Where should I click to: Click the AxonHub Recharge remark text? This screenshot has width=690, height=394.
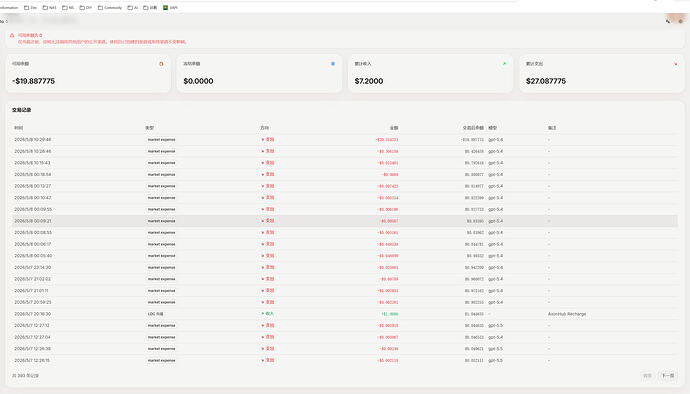(x=567, y=314)
